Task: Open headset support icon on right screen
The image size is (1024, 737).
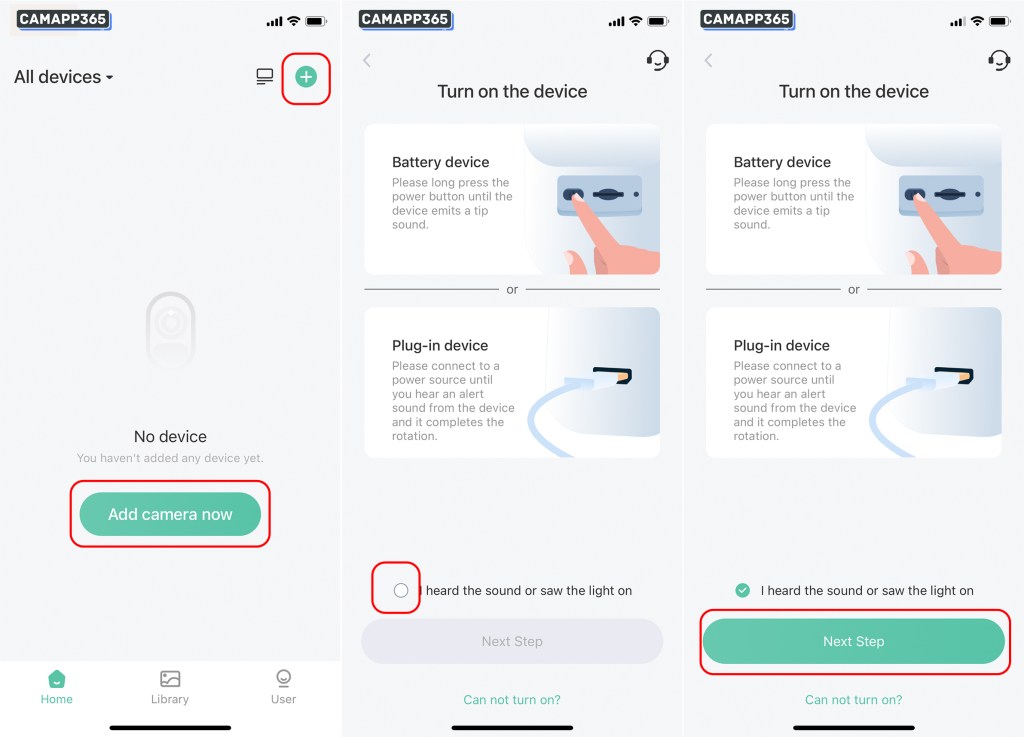Action: pyautogui.click(x=999, y=61)
